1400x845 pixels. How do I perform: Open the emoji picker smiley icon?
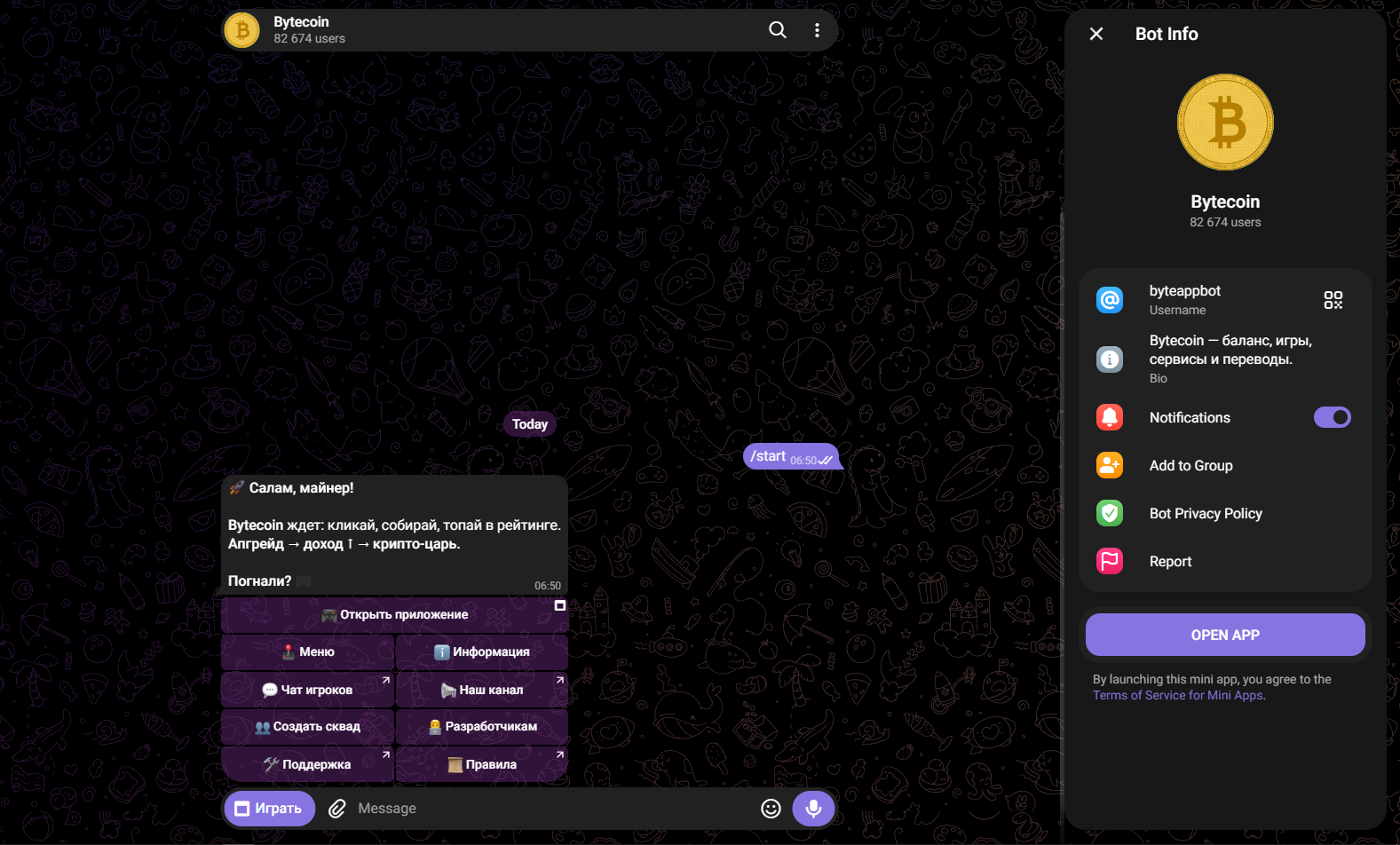[771, 809]
